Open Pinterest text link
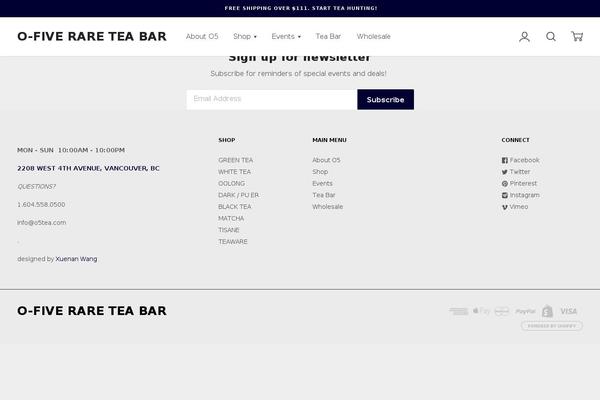The width and height of the screenshot is (600, 400). (523, 183)
